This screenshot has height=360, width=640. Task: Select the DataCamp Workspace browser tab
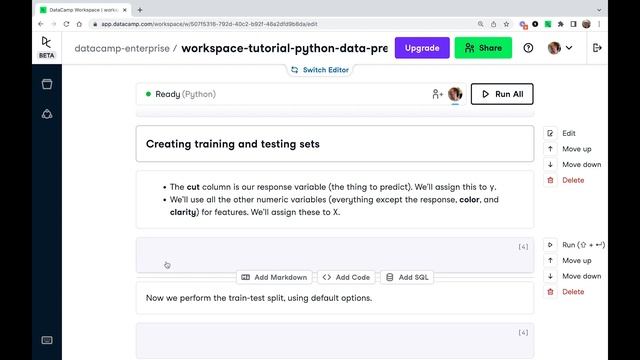click(83, 10)
